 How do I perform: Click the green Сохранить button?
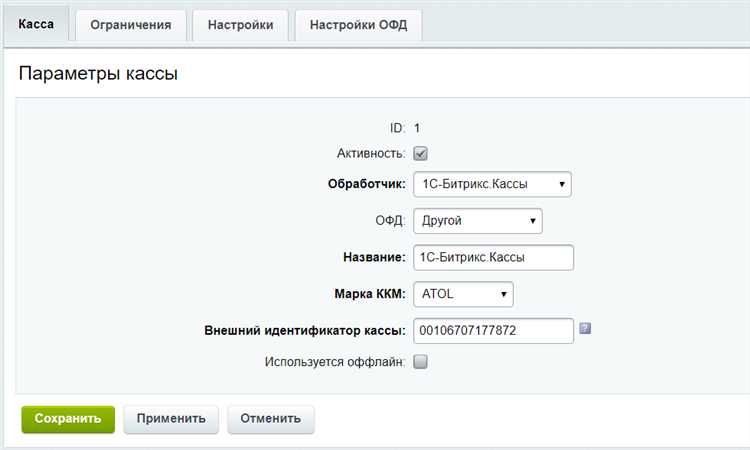click(x=68, y=419)
